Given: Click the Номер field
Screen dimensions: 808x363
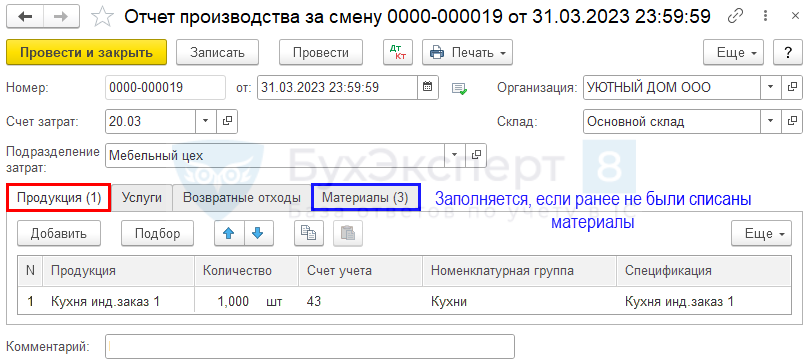Looking at the screenshot, I should point(165,88).
